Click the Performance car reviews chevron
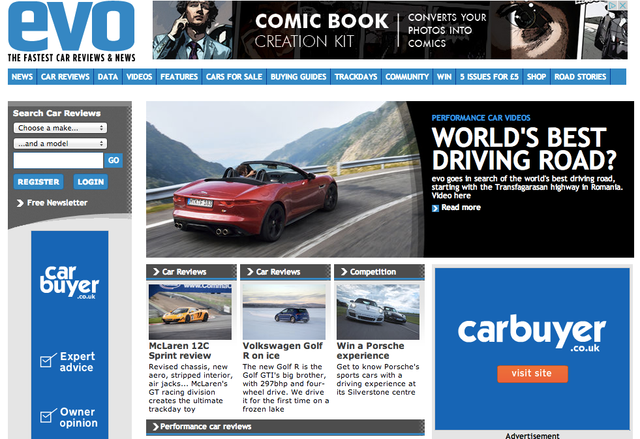640x439 pixels. click(x=156, y=427)
